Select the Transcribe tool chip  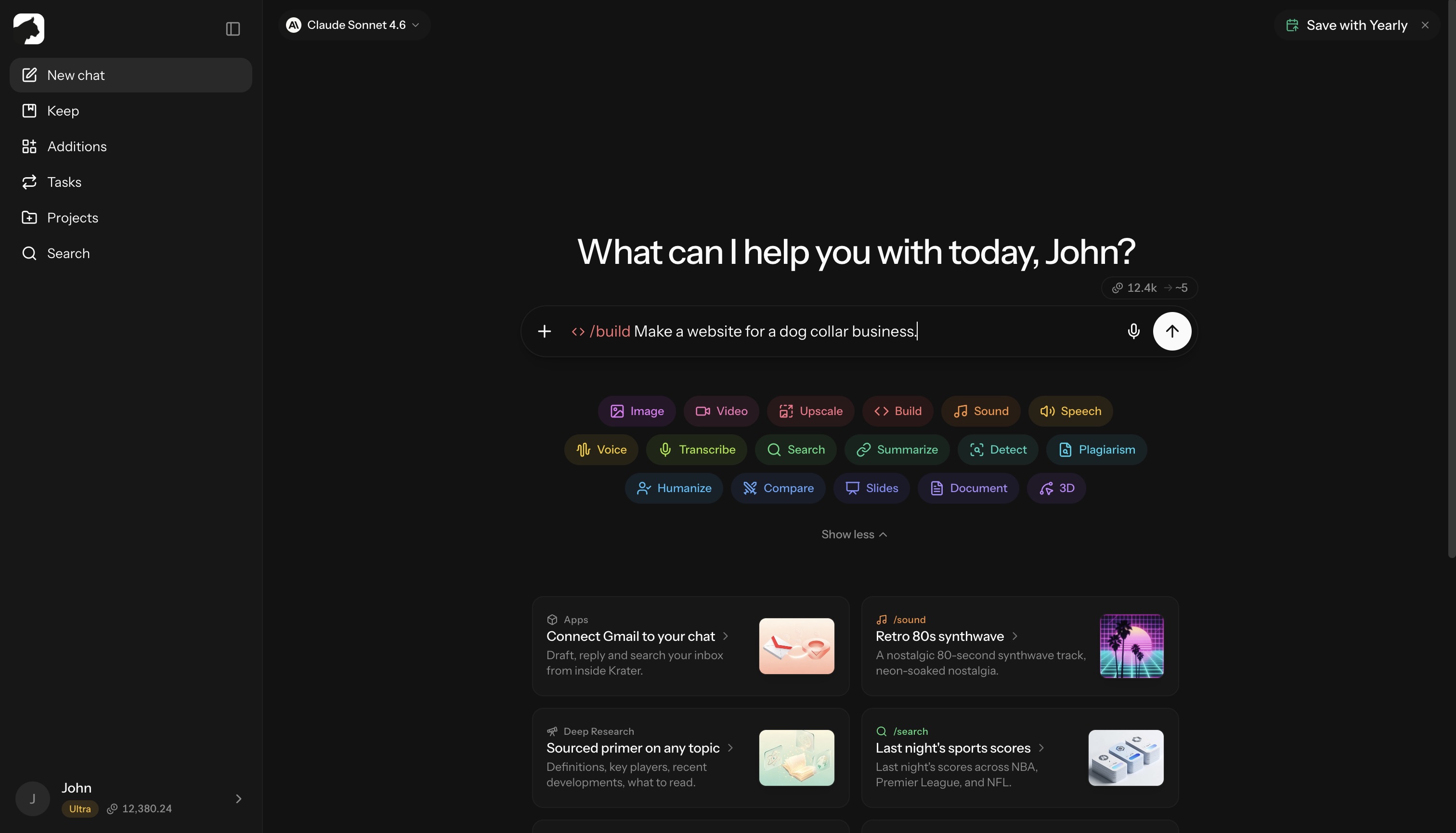[696, 450]
